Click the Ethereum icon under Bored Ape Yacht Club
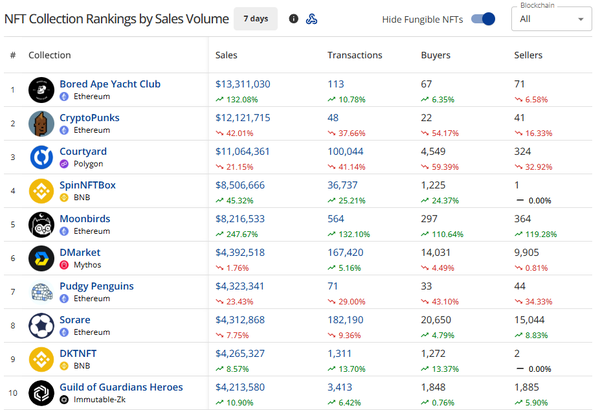 [64, 96]
